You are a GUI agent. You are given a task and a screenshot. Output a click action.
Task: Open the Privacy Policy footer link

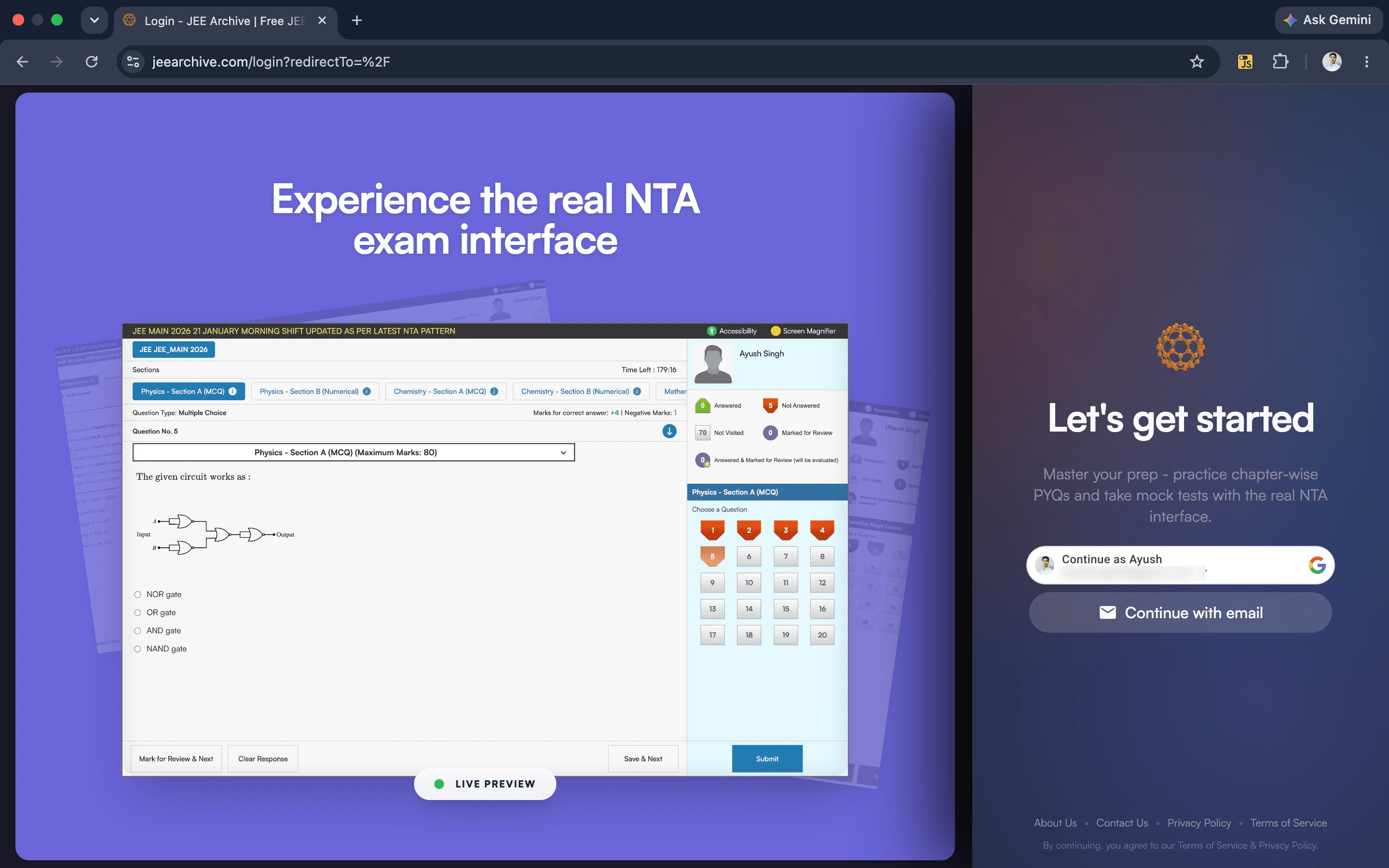coord(1199,823)
